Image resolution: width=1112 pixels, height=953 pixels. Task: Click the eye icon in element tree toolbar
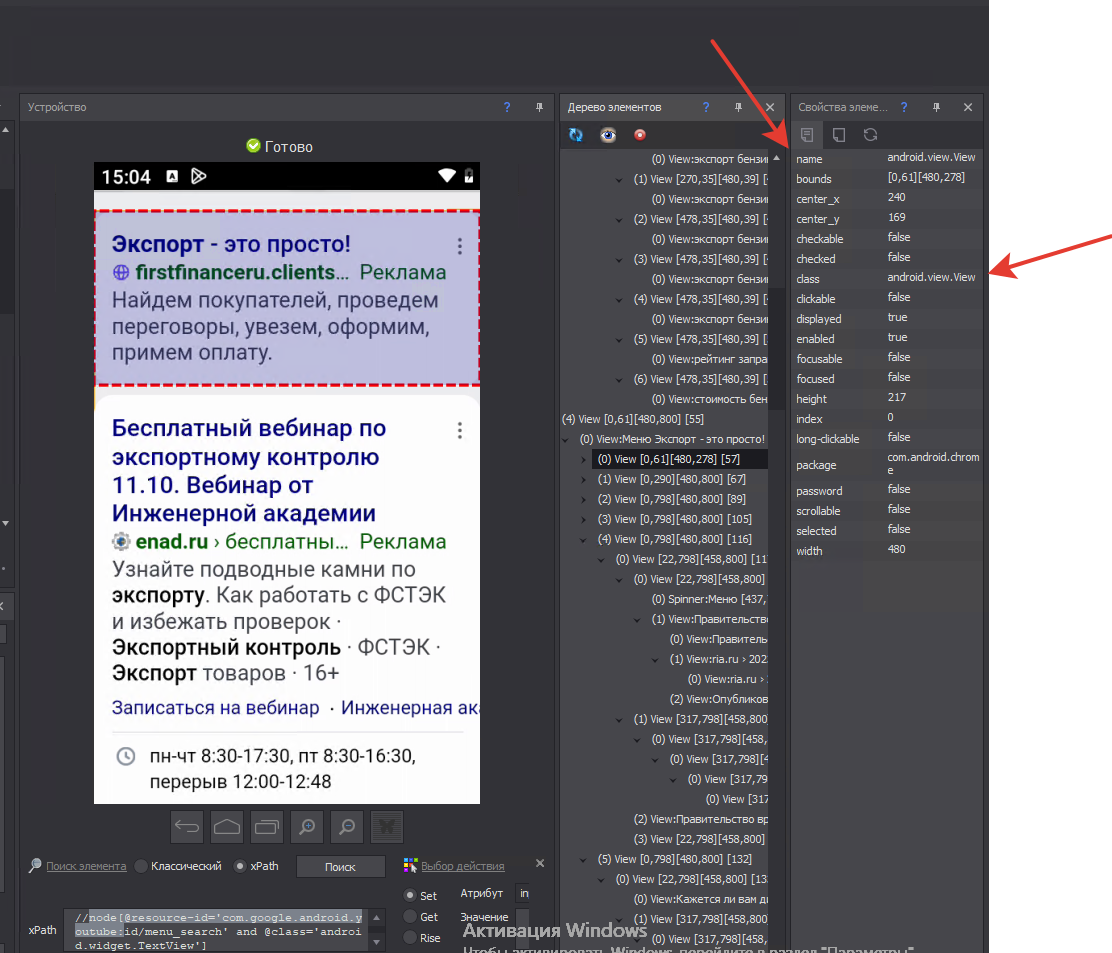608,135
